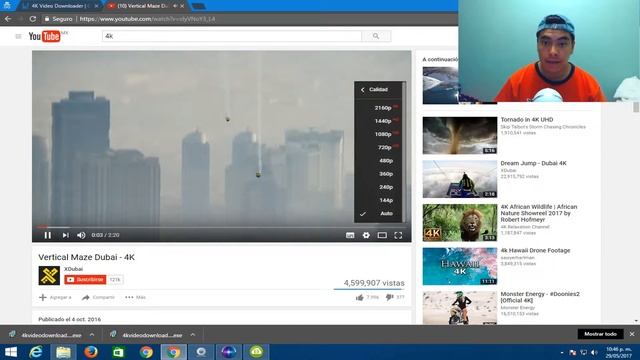The height and width of the screenshot is (360, 640).
Task: Close the downloads bar
Action: pyautogui.click(x=632, y=334)
